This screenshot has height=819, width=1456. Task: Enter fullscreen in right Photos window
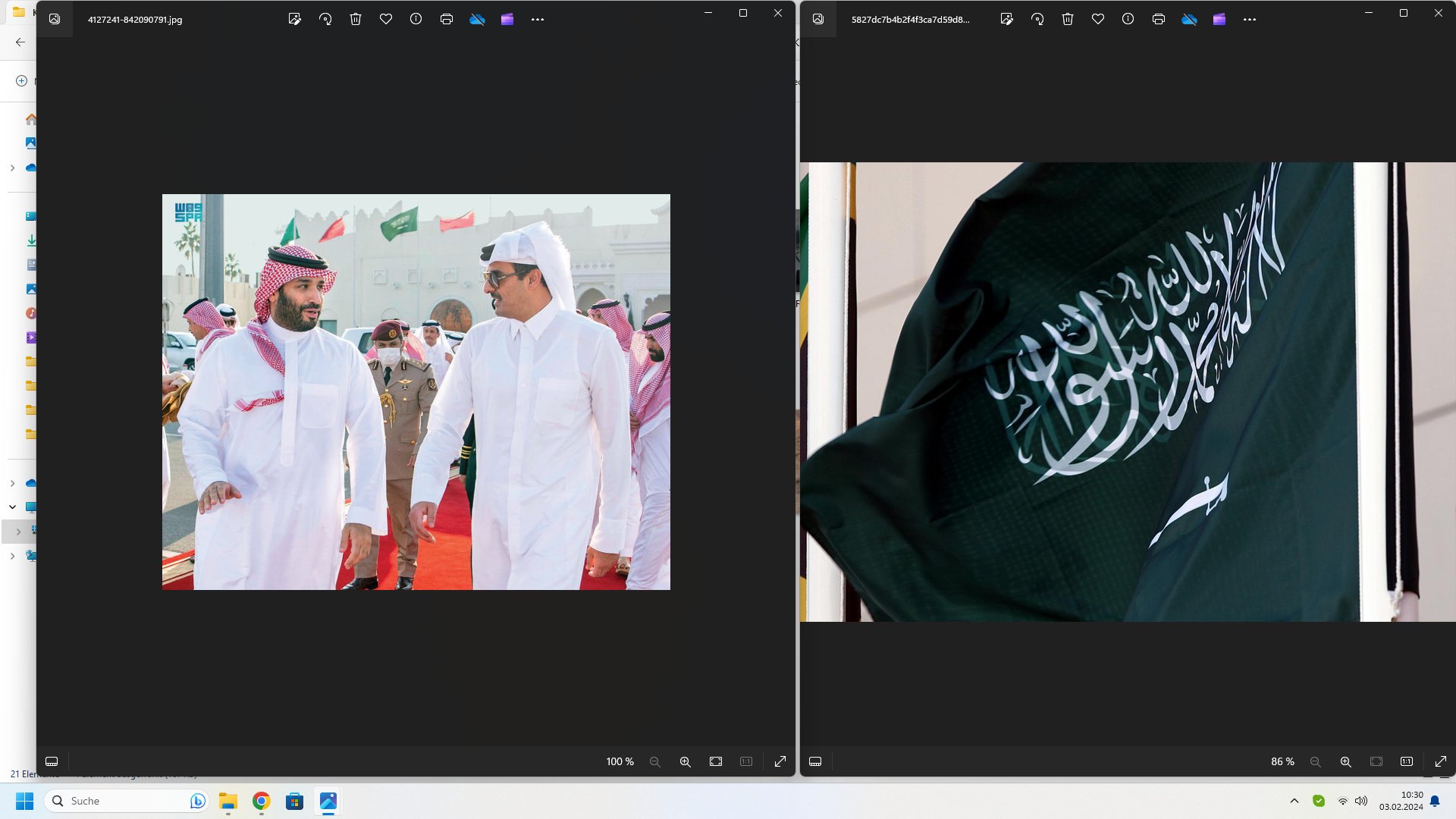tap(1440, 761)
